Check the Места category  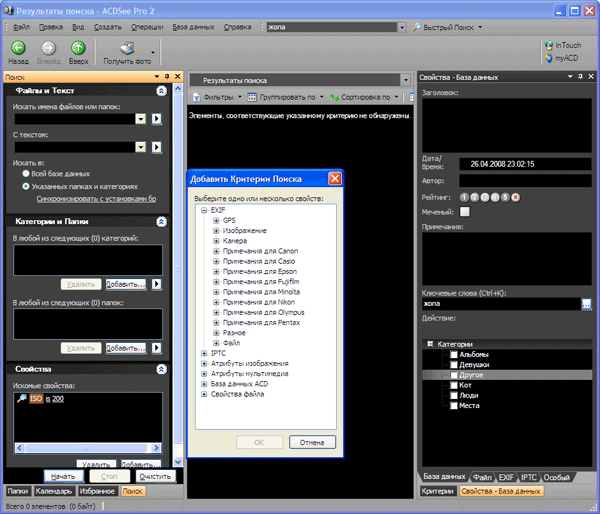point(454,406)
